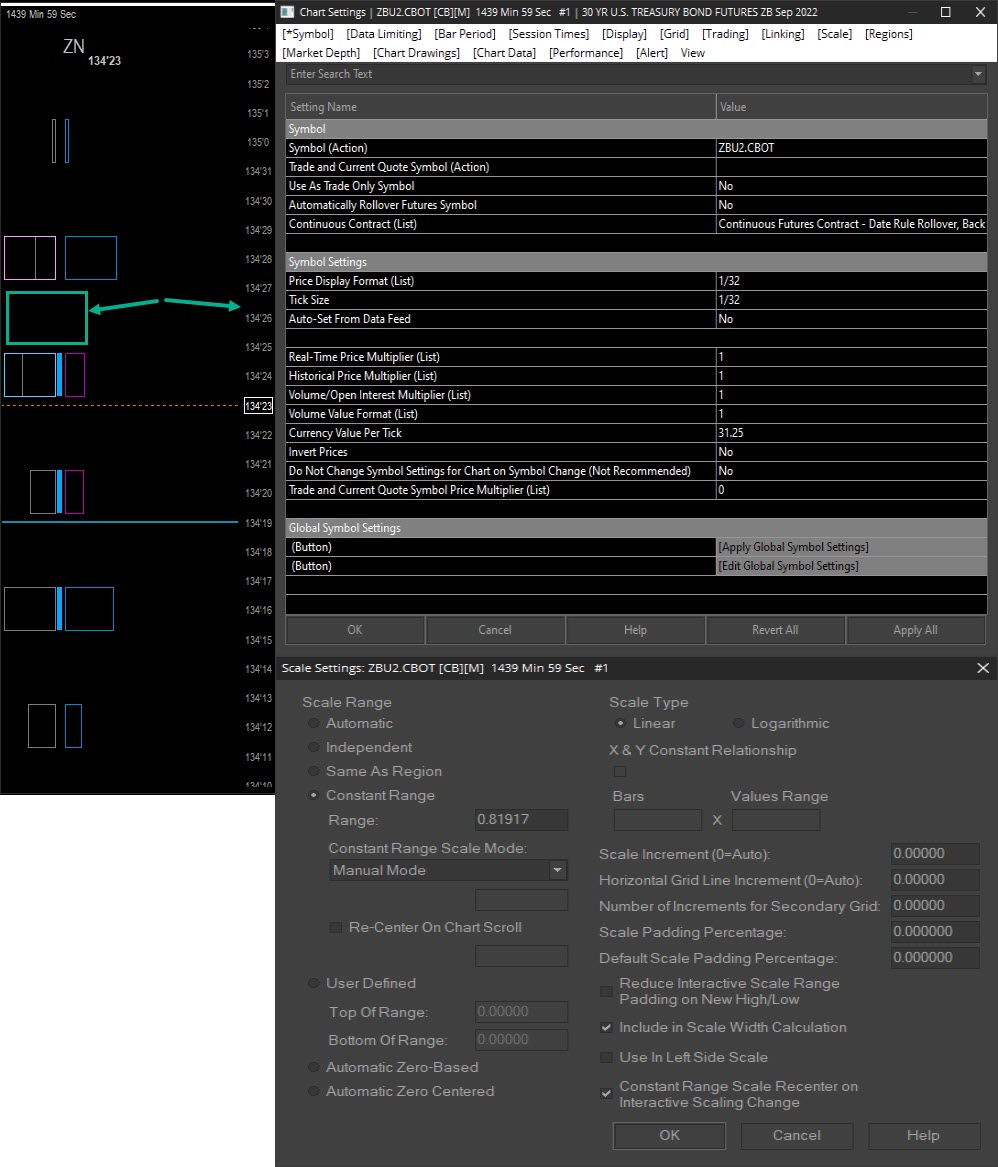Click the Chart Settings window icon
This screenshot has height=1167, width=998.
[x=287, y=12]
